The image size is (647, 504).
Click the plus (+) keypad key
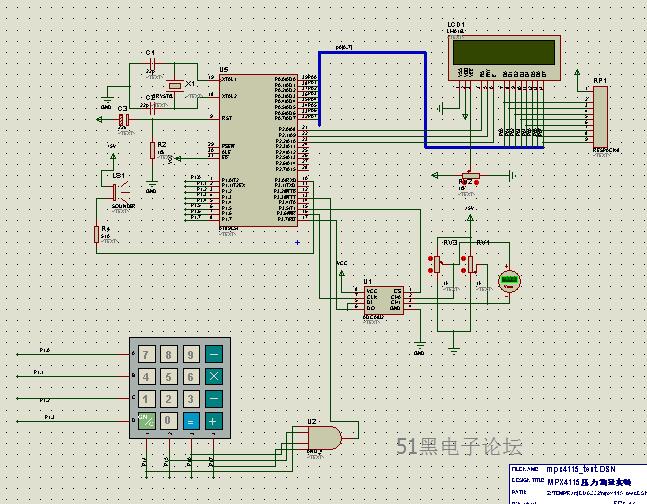point(214,421)
